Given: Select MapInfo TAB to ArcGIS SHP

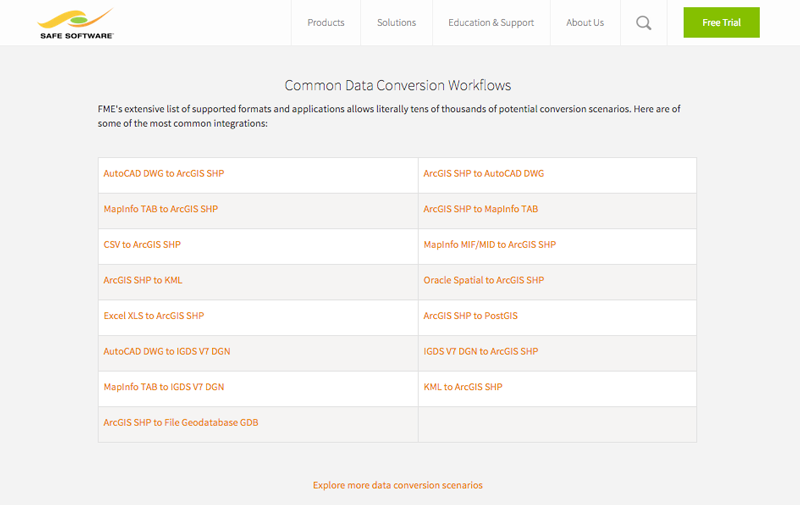Looking at the screenshot, I should [161, 209].
